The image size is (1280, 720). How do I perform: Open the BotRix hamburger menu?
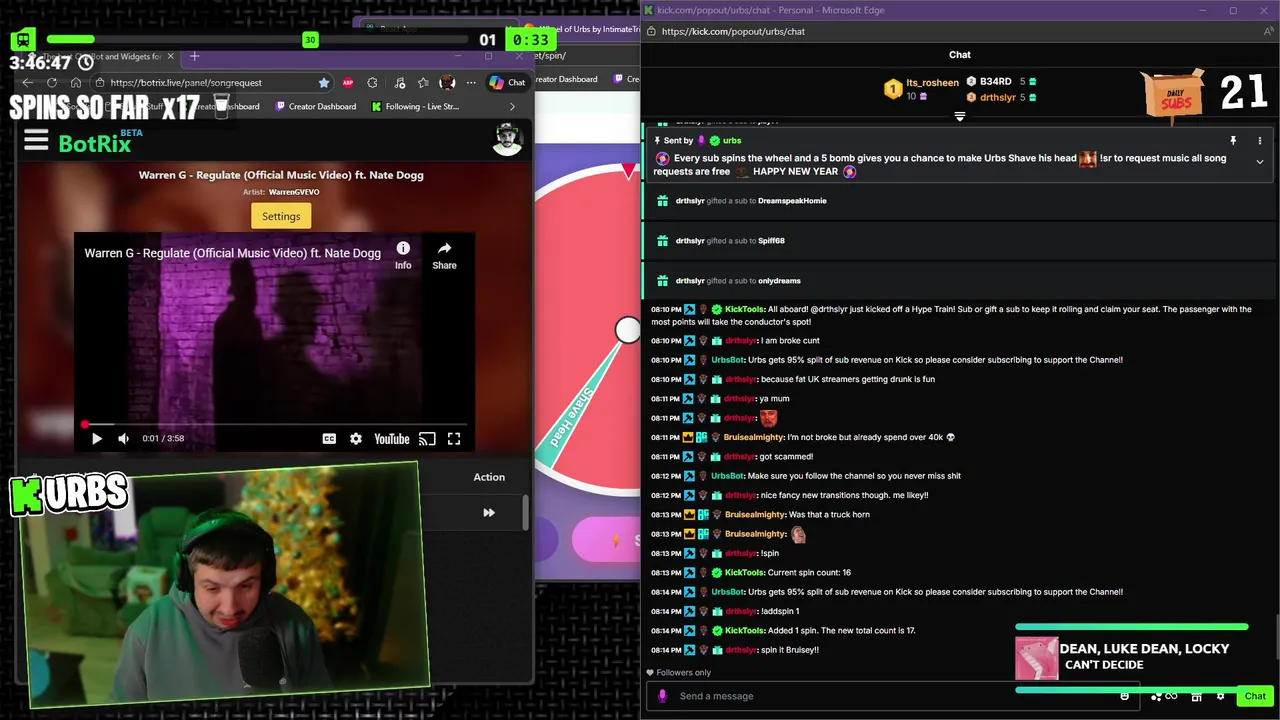tap(36, 141)
